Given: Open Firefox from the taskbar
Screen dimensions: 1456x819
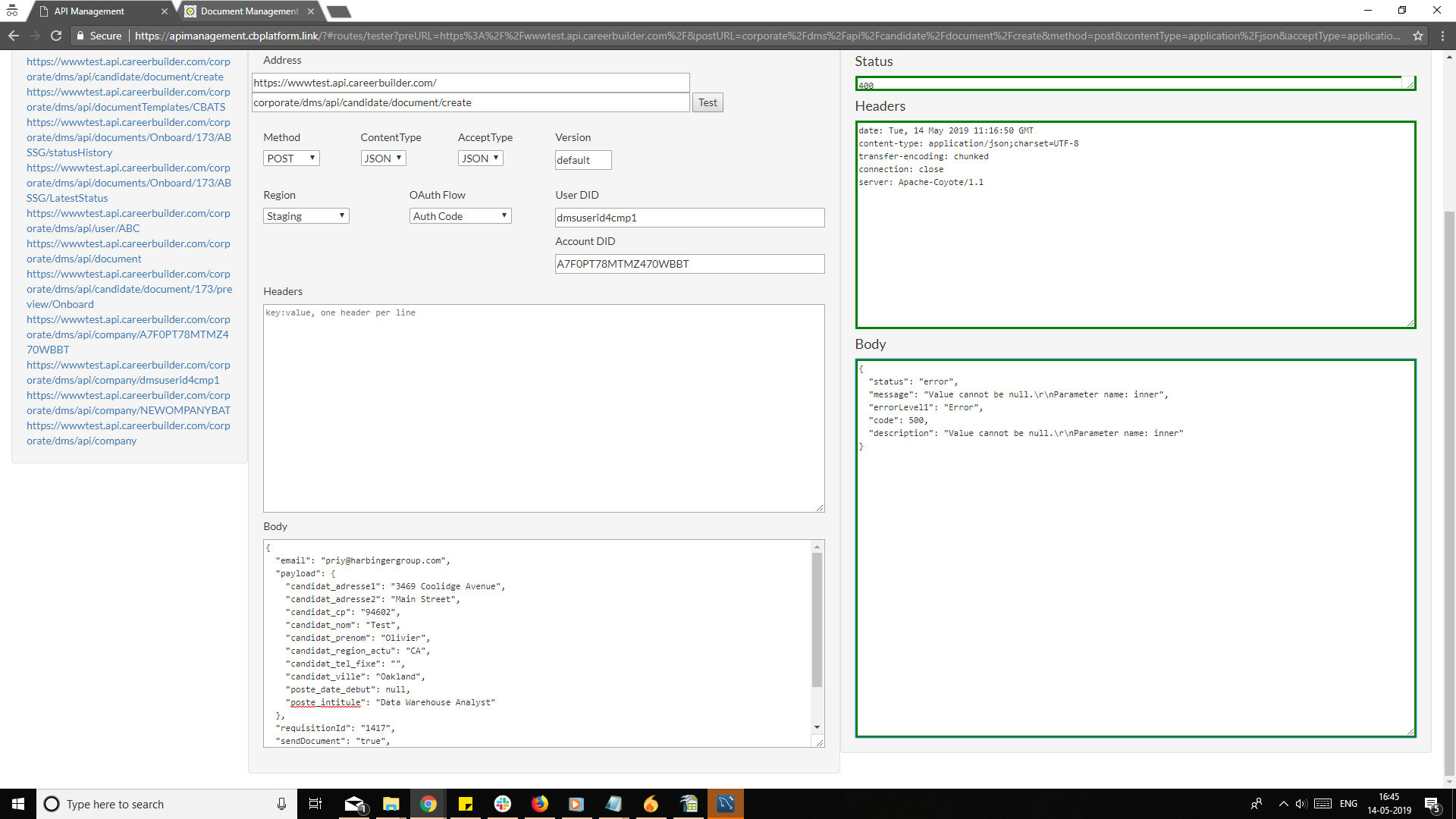Looking at the screenshot, I should (x=540, y=804).
